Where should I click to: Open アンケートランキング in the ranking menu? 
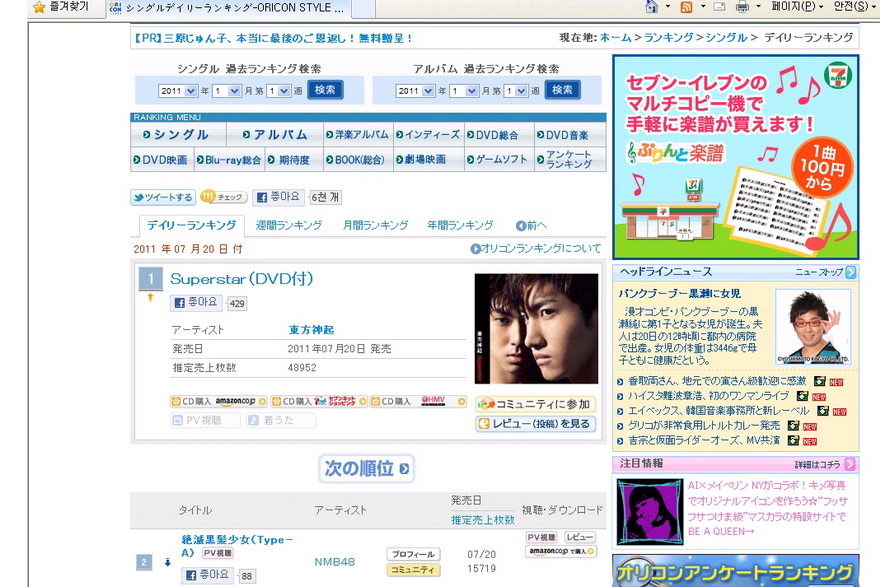570,160
